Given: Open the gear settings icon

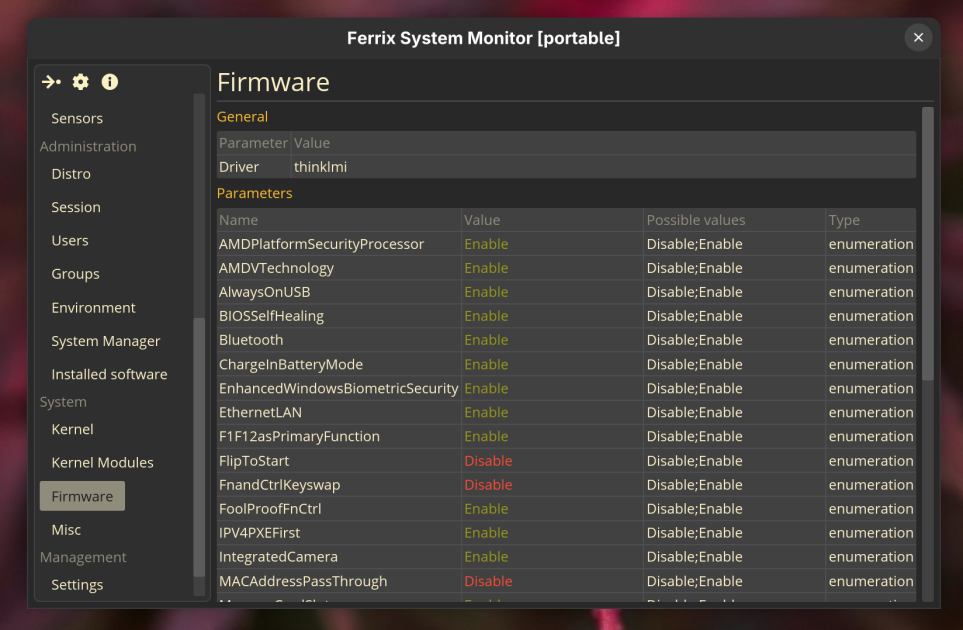Looking at the screenshot, I should (x=80, y=82).
